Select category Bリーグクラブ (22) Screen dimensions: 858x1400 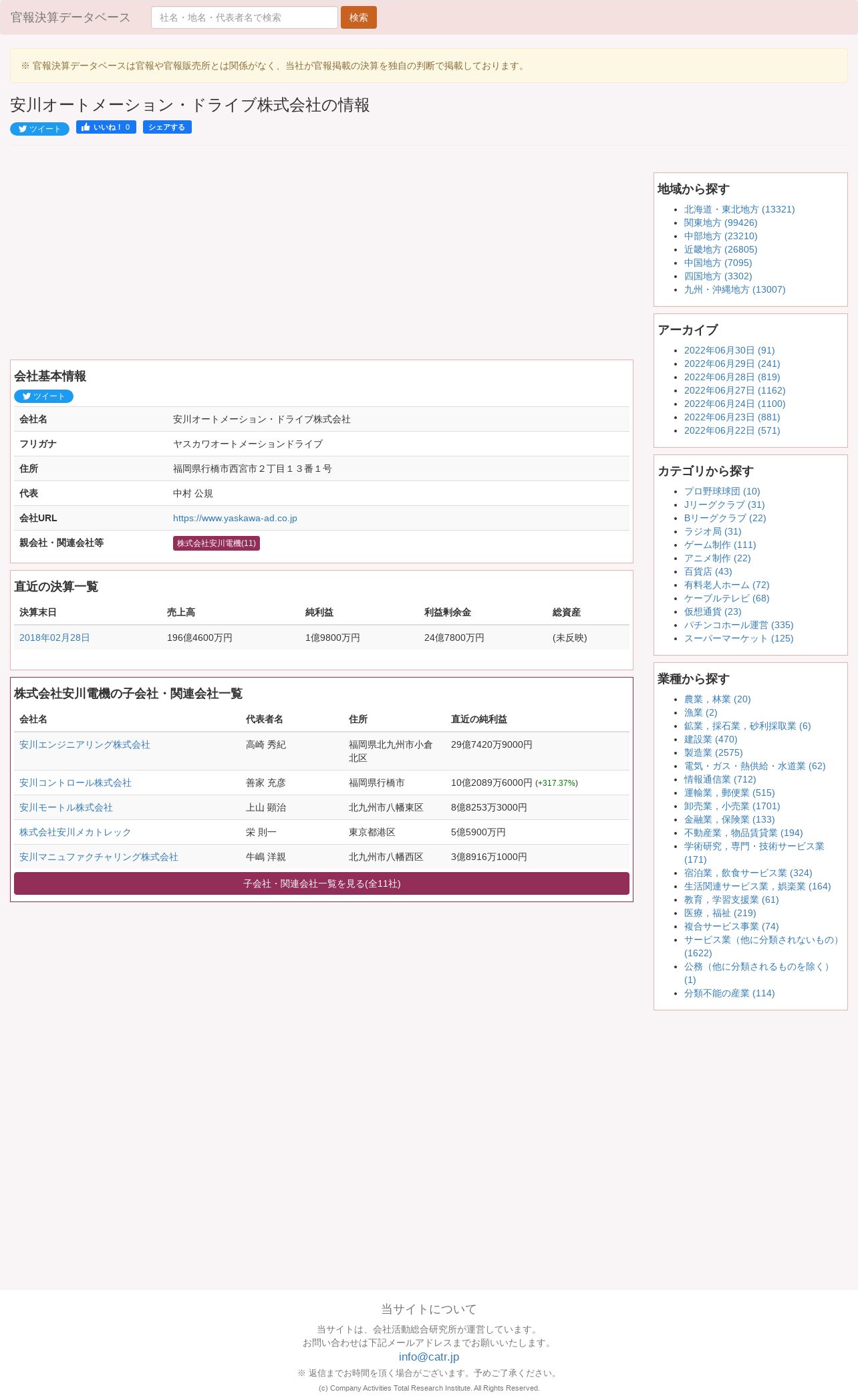point(725,518)
